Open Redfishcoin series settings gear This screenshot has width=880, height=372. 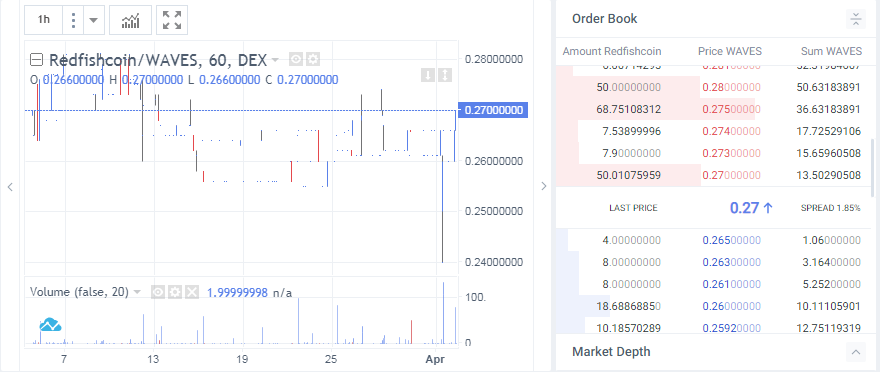(313, 59)
